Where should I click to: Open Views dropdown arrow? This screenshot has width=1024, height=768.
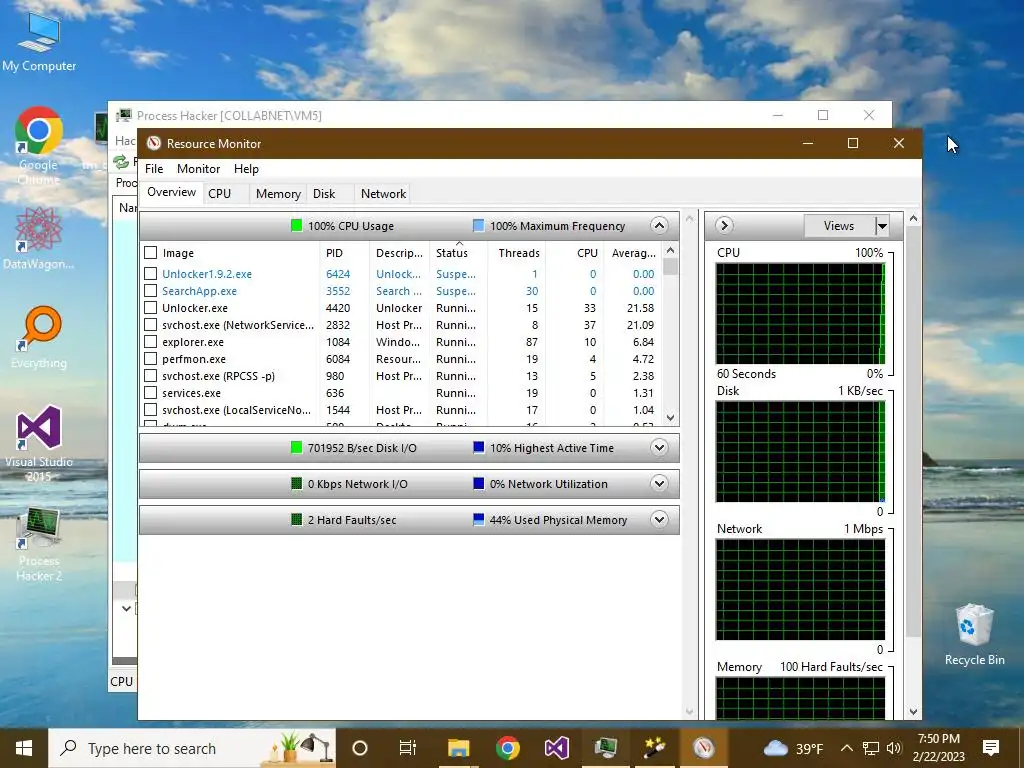pos(882,227)
